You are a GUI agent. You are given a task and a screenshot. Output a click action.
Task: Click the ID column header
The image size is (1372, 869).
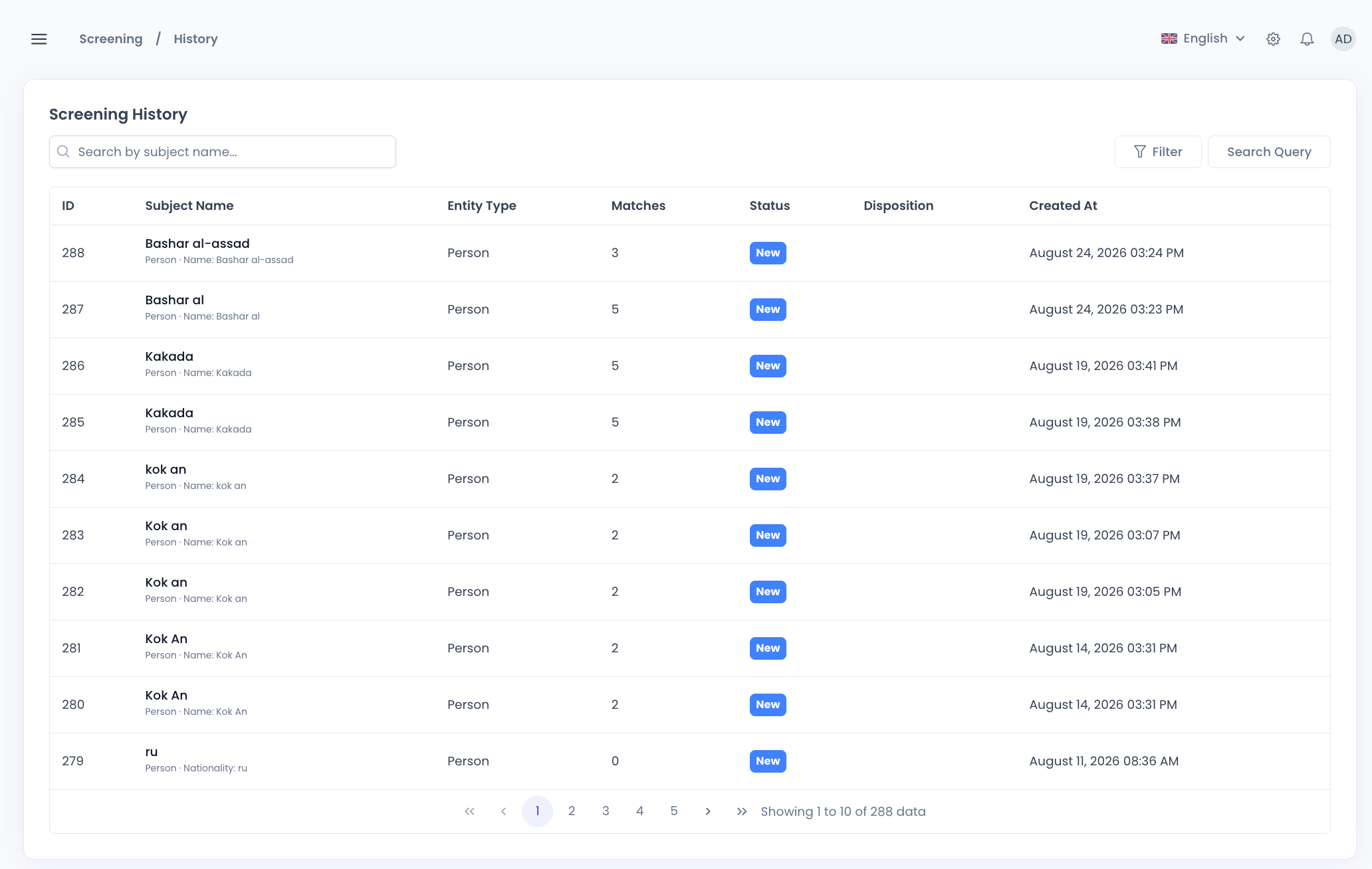pyautogui.click(x=68, y=205)
